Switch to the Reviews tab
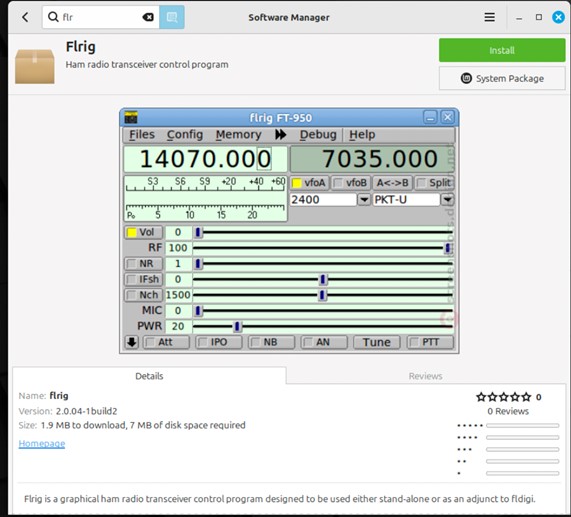 tap(425, 376)
